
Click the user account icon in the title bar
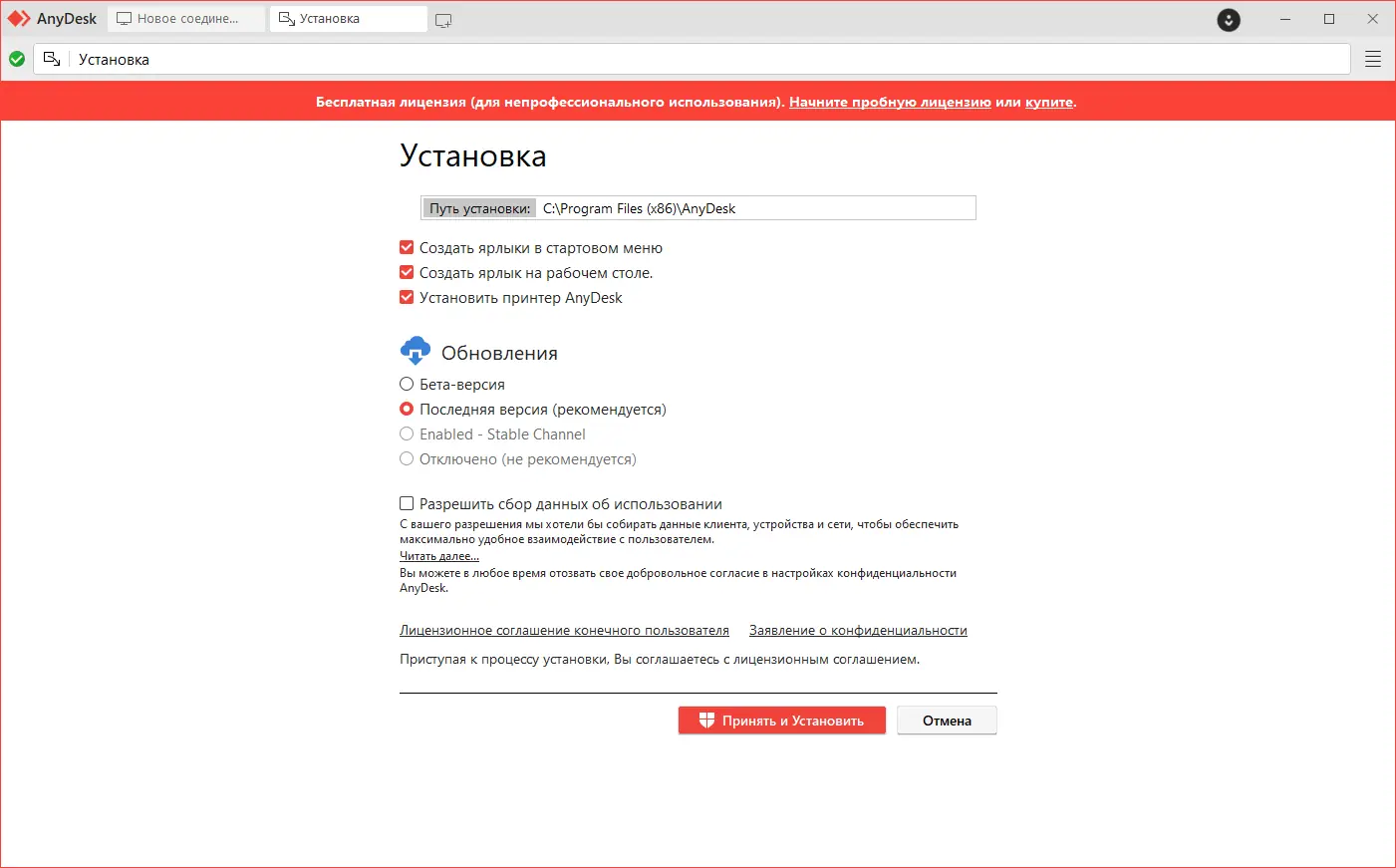1228,20
